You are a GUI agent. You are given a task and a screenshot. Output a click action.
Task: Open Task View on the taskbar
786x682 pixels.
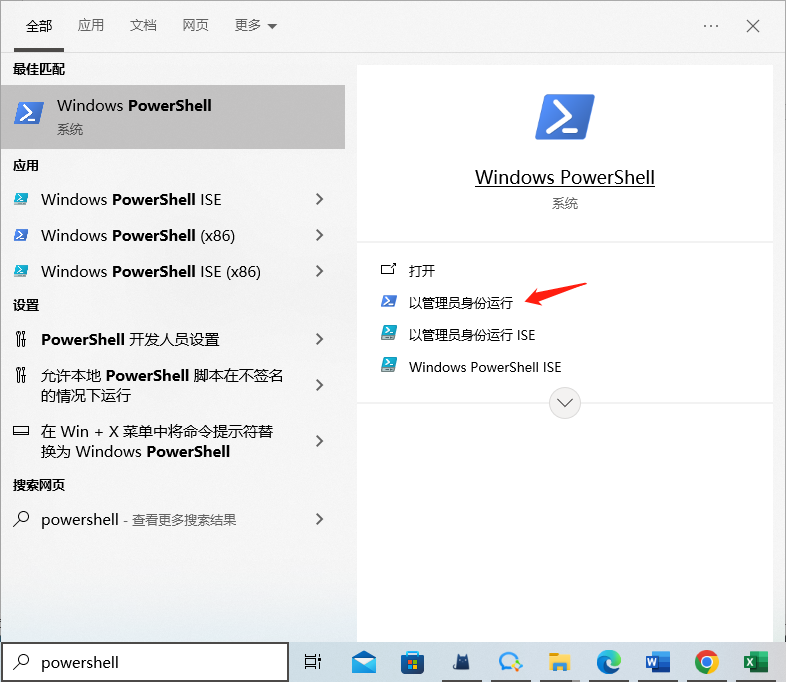(313, 662)
